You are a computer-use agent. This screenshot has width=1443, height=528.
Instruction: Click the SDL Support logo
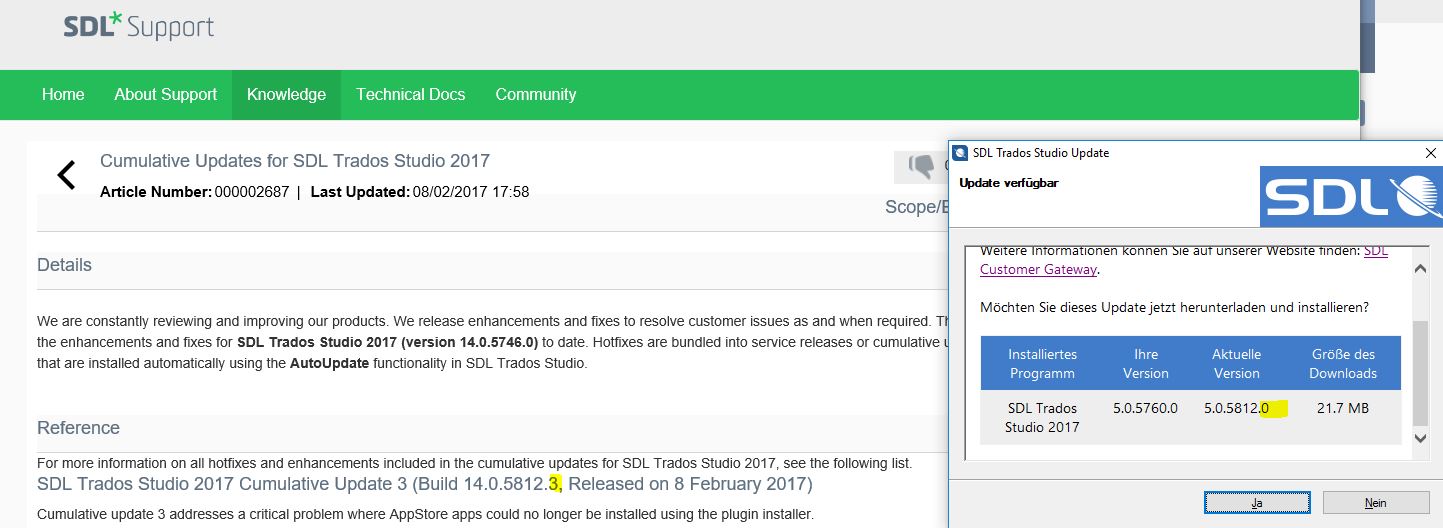pyautogui.click(x=138, y=26)
